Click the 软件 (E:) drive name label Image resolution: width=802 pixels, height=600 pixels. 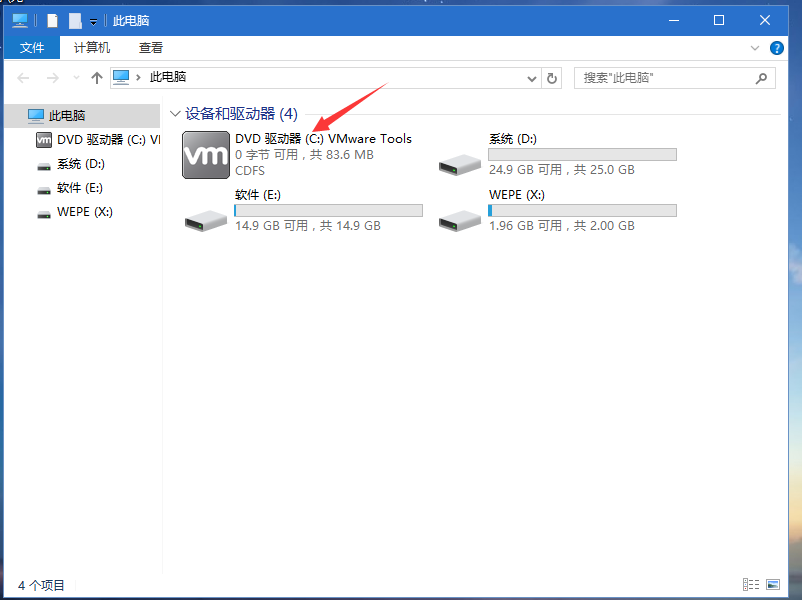coord(258,195)
